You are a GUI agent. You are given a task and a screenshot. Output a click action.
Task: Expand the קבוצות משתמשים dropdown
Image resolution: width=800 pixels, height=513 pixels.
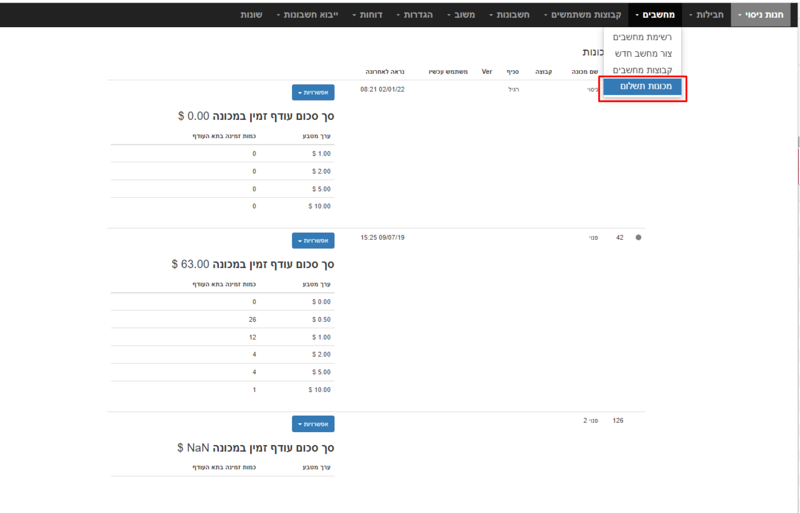click(582, 14)
